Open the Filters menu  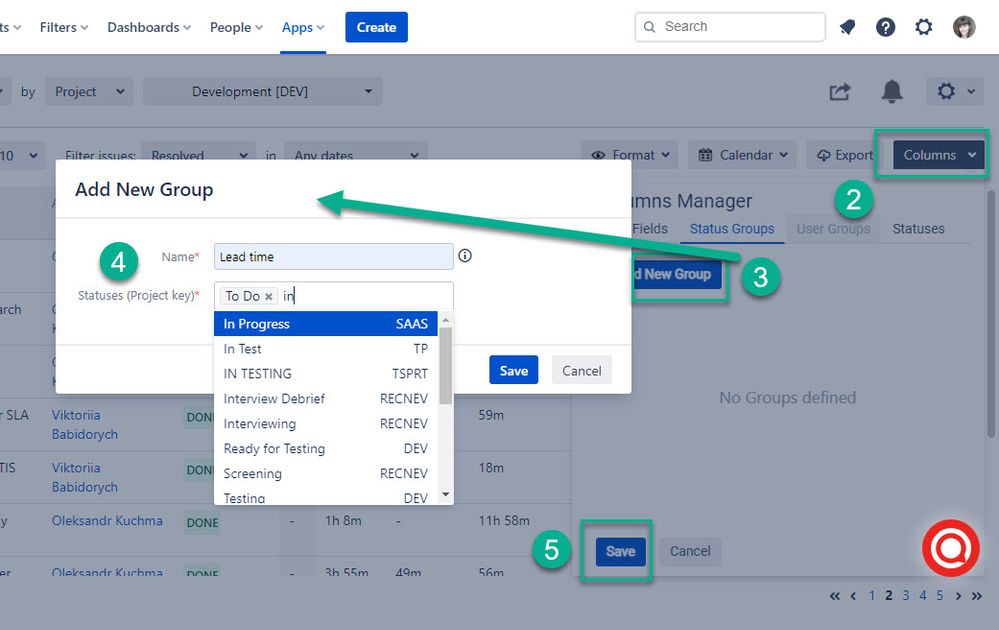click(64, 27)
